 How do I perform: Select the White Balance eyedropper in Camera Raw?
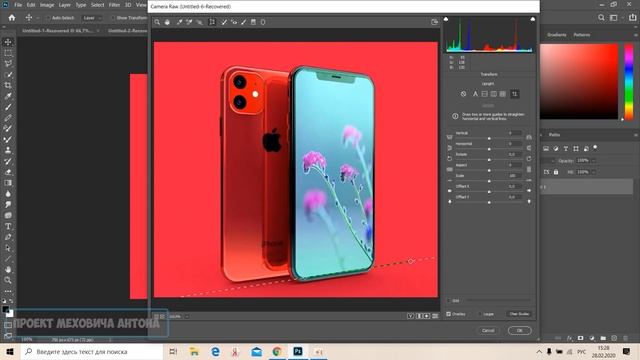179,22
